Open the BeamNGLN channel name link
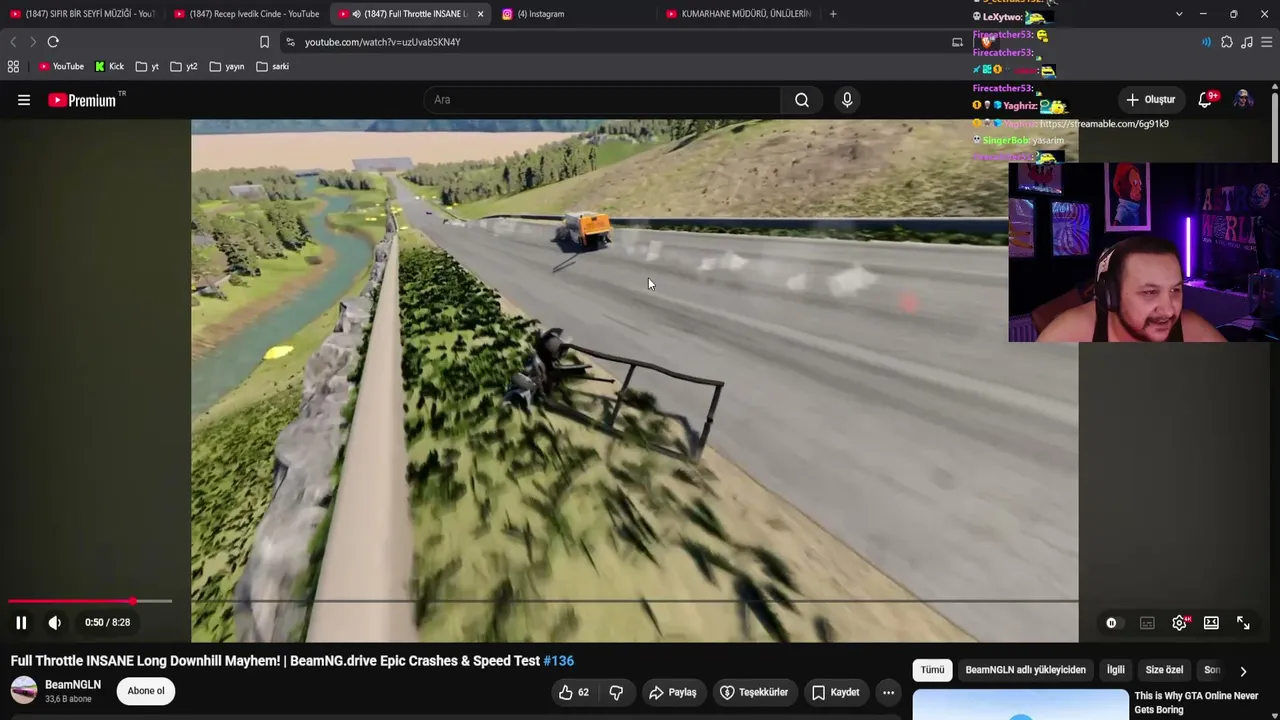The height and width of the screenshot is (720, 1280). click(x=73, y=685)
